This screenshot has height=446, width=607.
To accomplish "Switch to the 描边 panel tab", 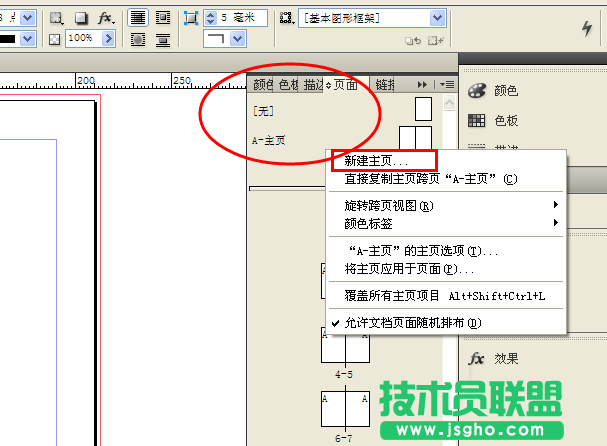I will coord(313,84).
